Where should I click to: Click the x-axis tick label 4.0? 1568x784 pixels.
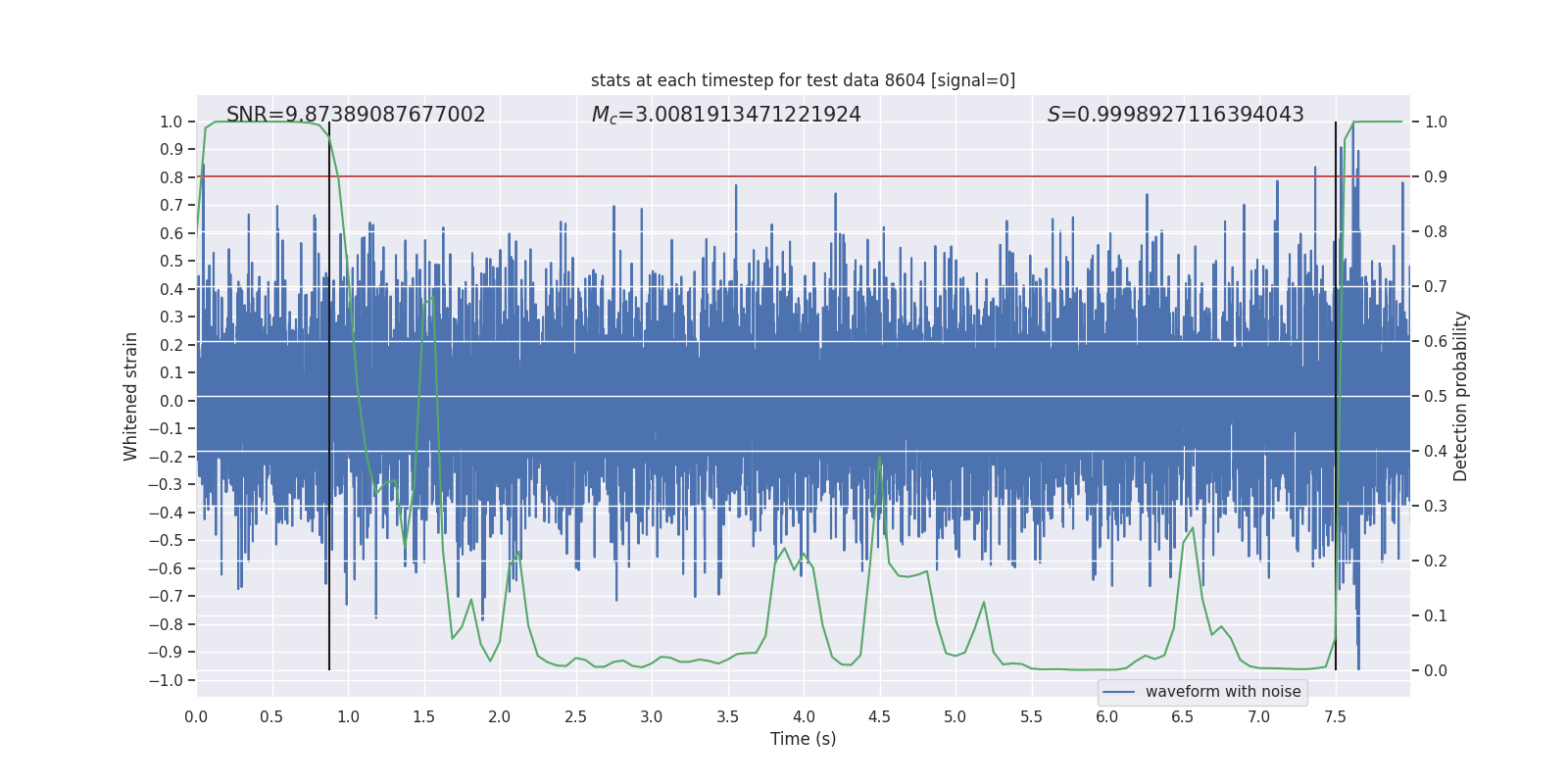point(804,716)
